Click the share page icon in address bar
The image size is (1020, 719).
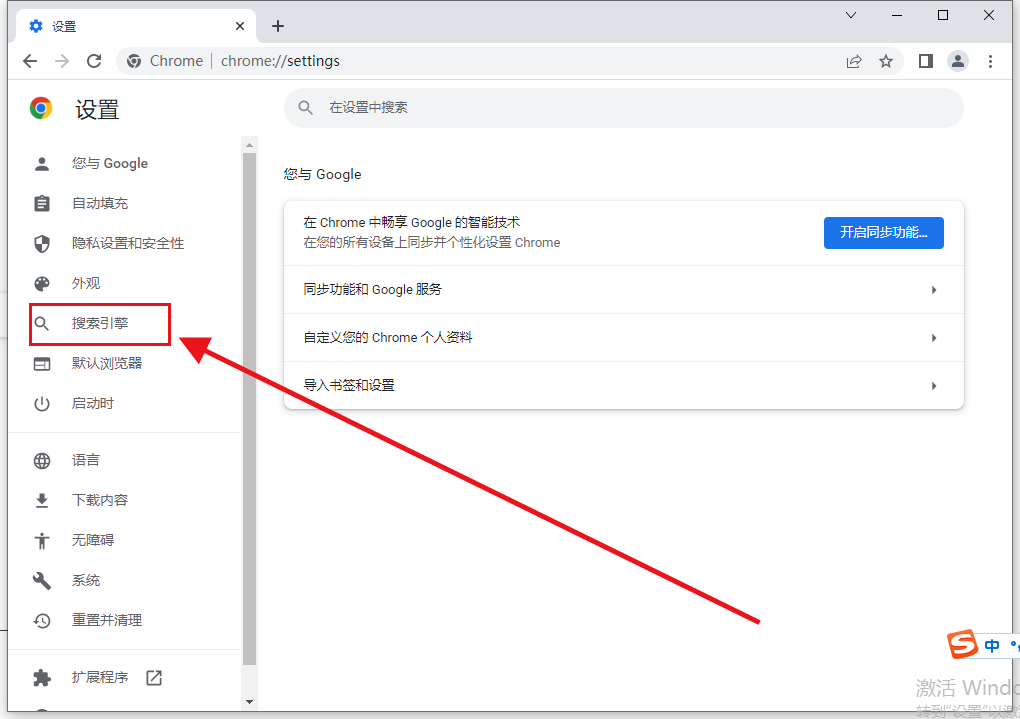coord(853,61)
